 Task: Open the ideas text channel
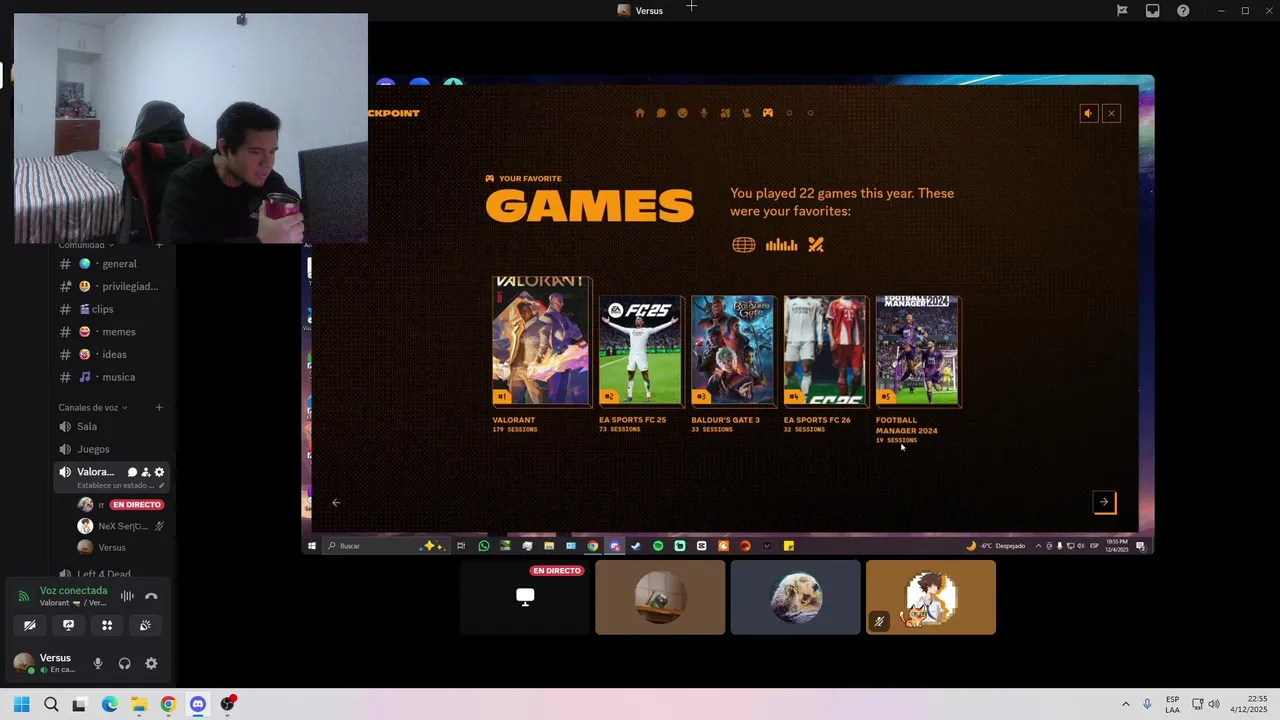112,354
